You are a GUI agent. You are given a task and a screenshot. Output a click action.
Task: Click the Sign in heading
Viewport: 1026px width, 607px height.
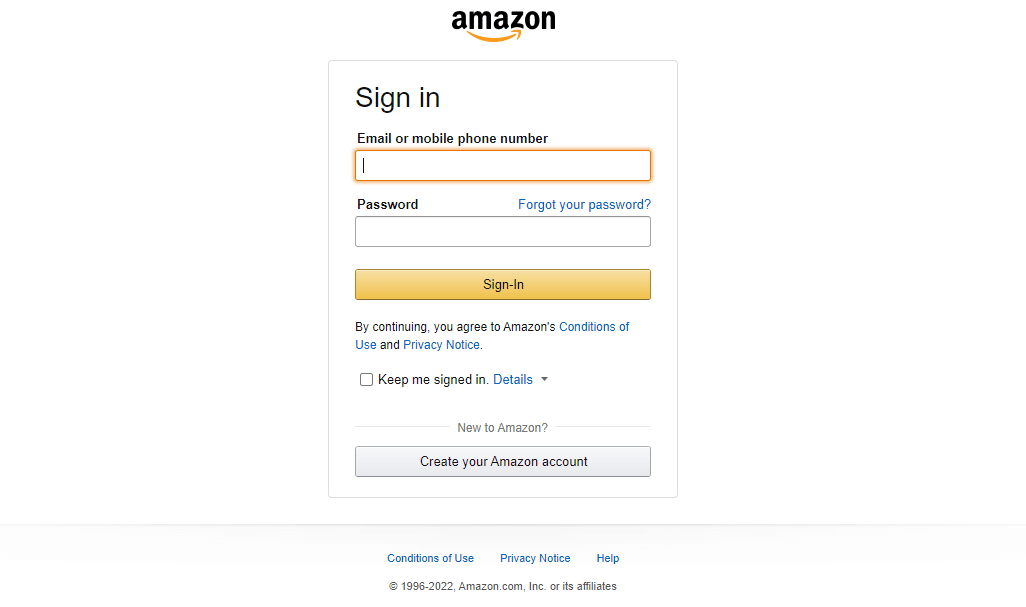[397, 97]
